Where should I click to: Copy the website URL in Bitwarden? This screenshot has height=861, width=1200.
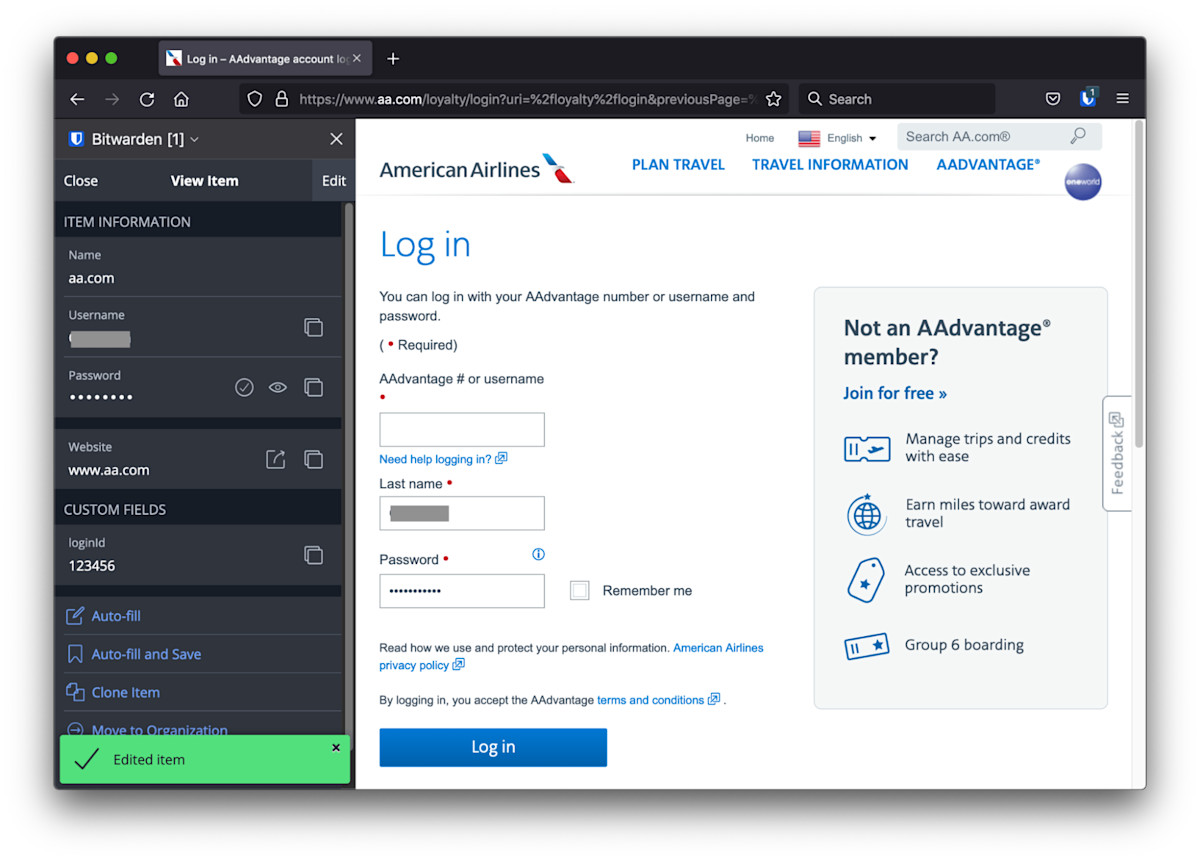[313, 459]
